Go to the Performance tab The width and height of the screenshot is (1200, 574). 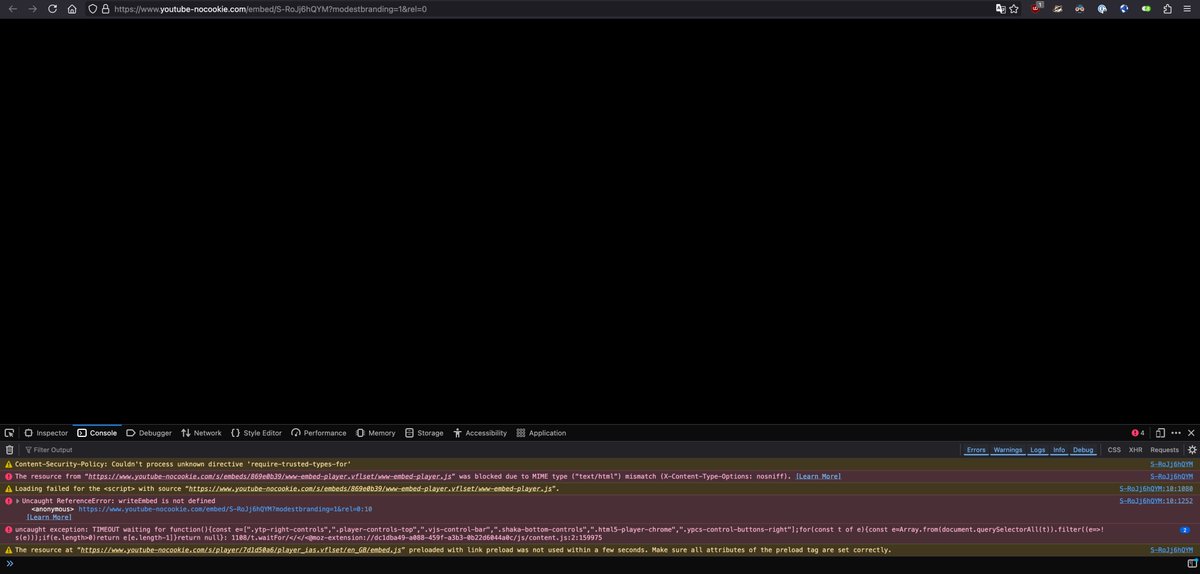pos(319,433)
